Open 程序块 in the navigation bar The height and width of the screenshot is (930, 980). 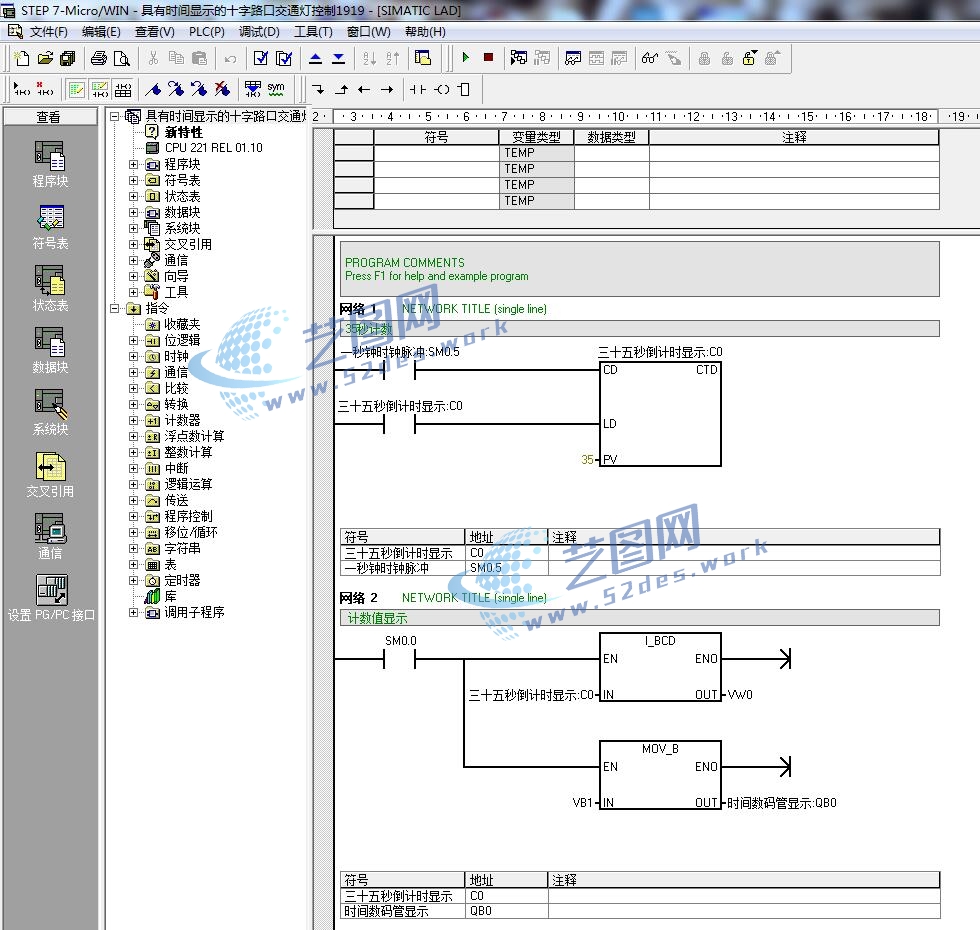[50, 164]
